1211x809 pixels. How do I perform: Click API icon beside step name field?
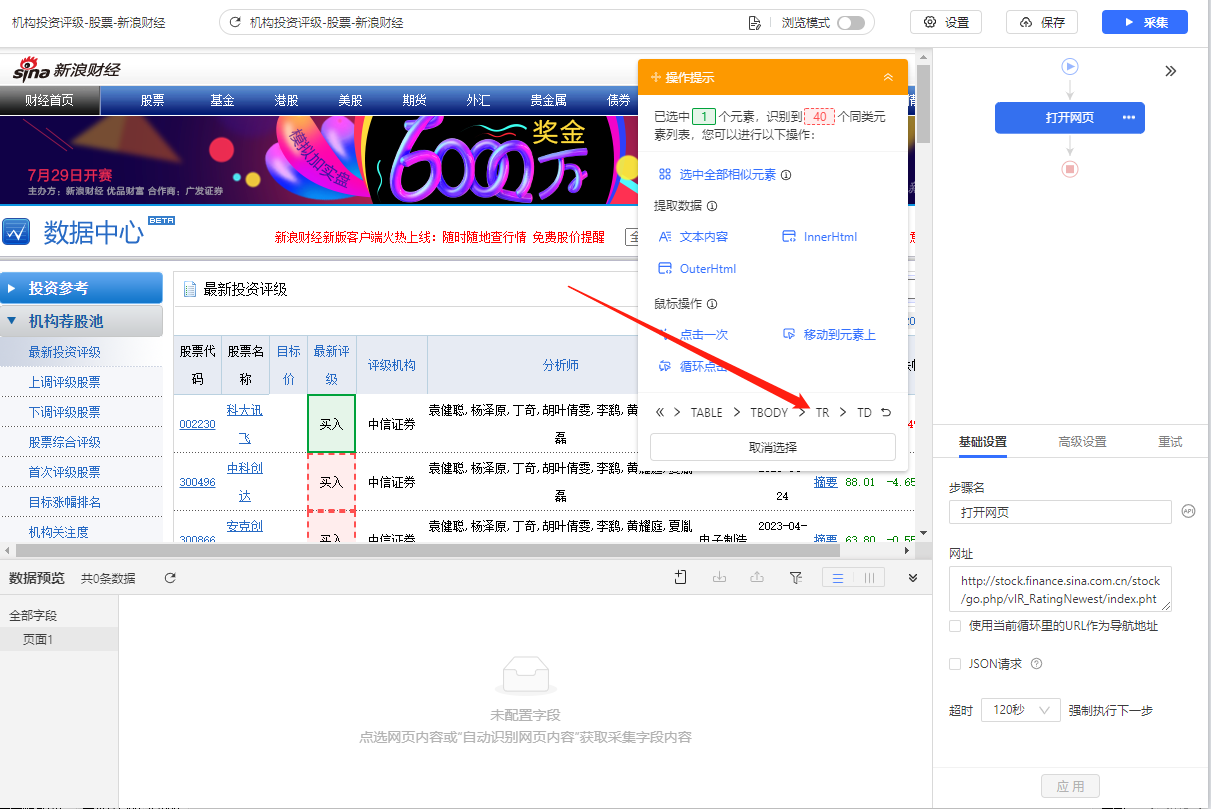pyautogui.click(x=1188, y=510)
